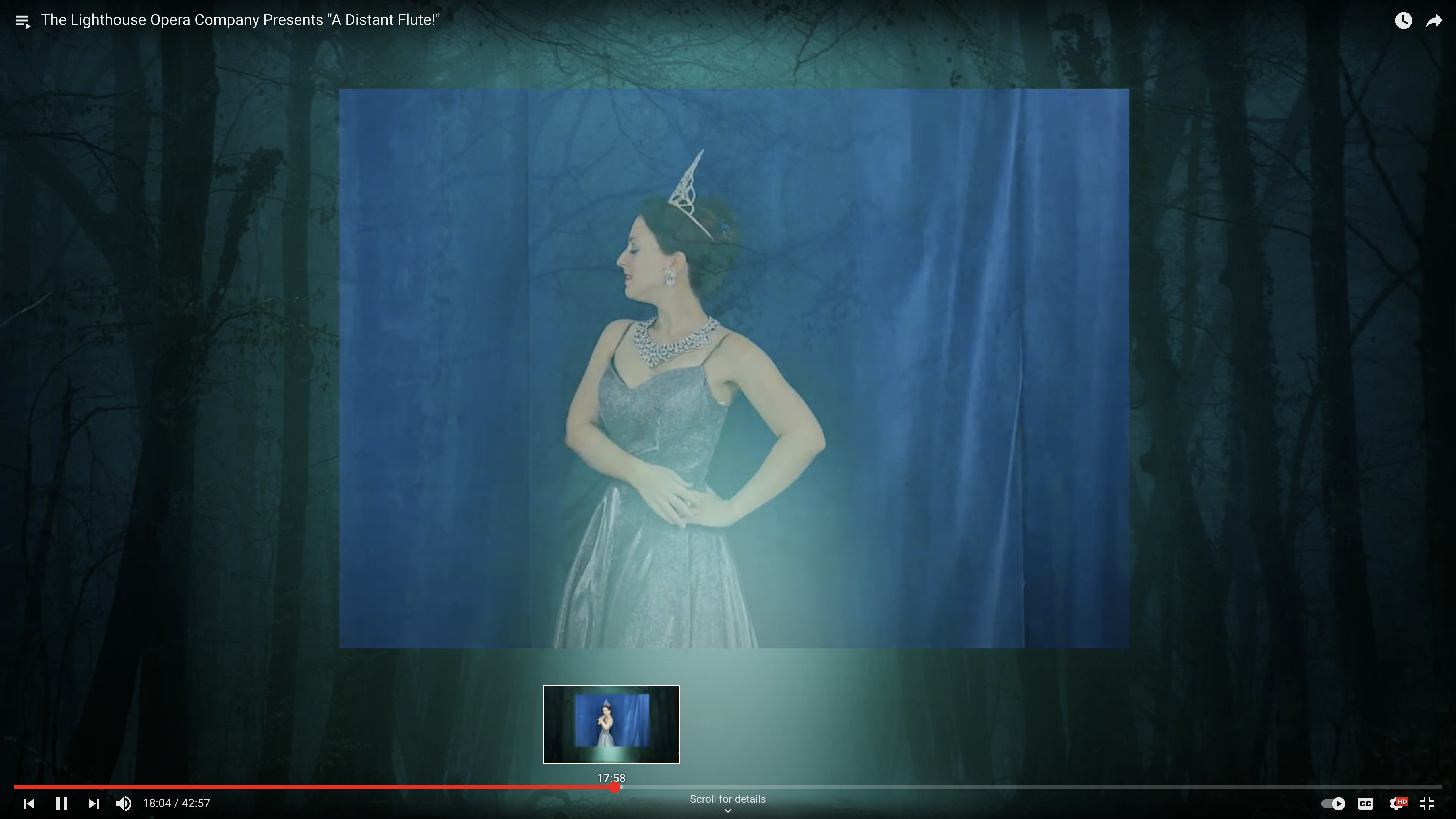Open the HD settings gear menu
The height and width of the screenshot is (819, 1456).
coord(1397,803)
